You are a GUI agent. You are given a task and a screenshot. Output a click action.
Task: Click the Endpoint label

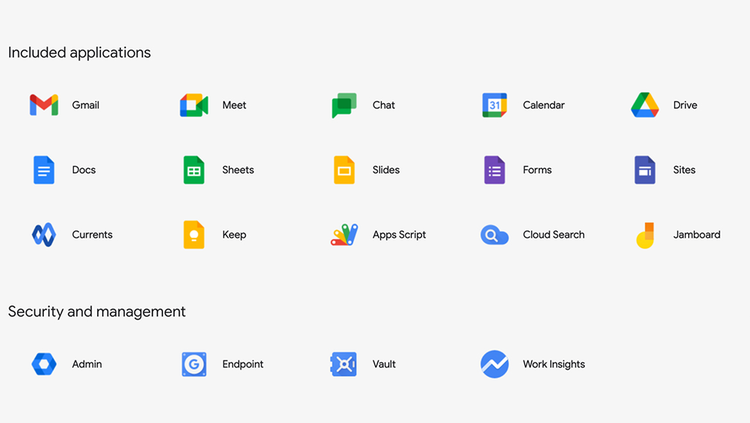(243, 365)
